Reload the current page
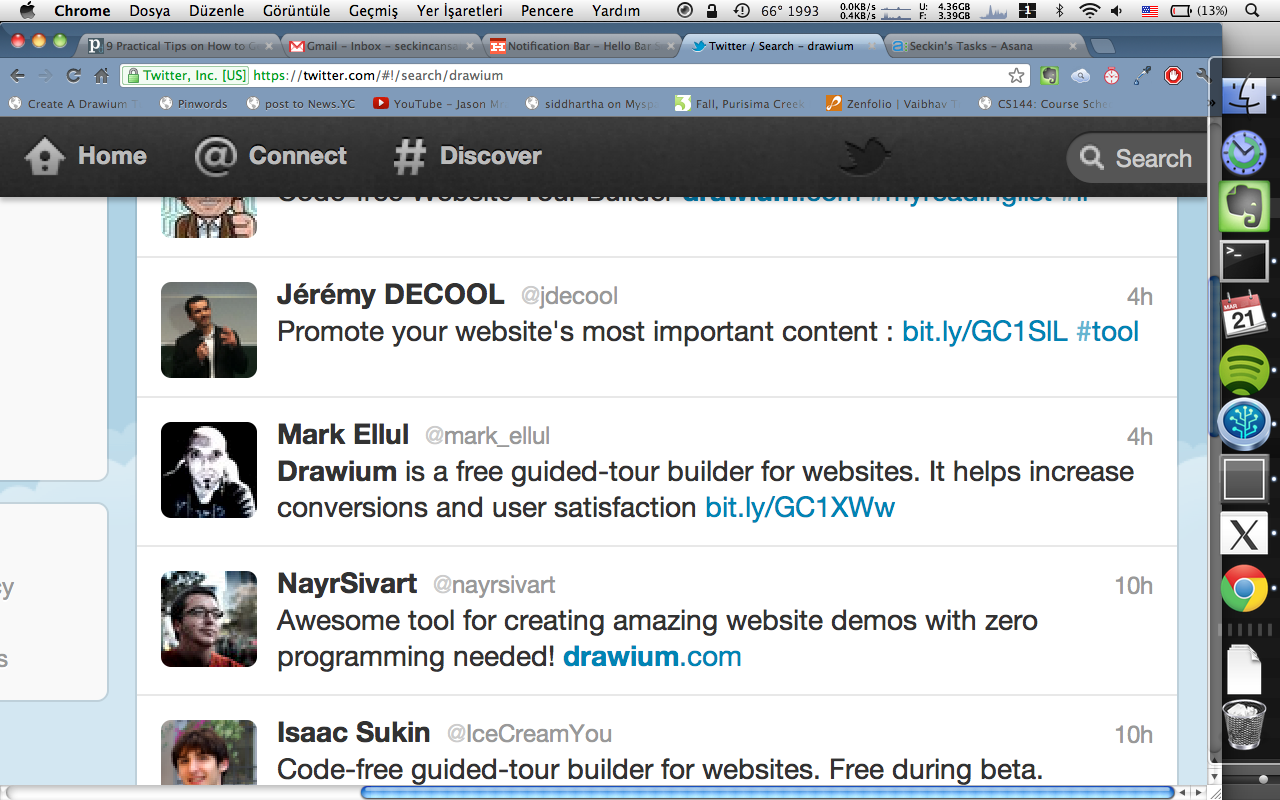This screenshot has width=1280, height=800. [x=74, y=76]
